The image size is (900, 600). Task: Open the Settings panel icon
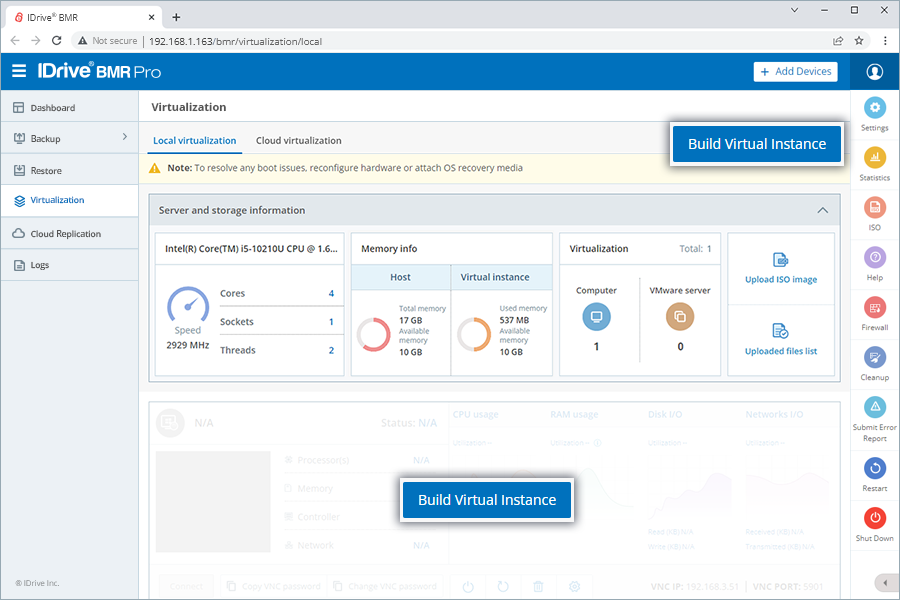click(x=875, y=107)
